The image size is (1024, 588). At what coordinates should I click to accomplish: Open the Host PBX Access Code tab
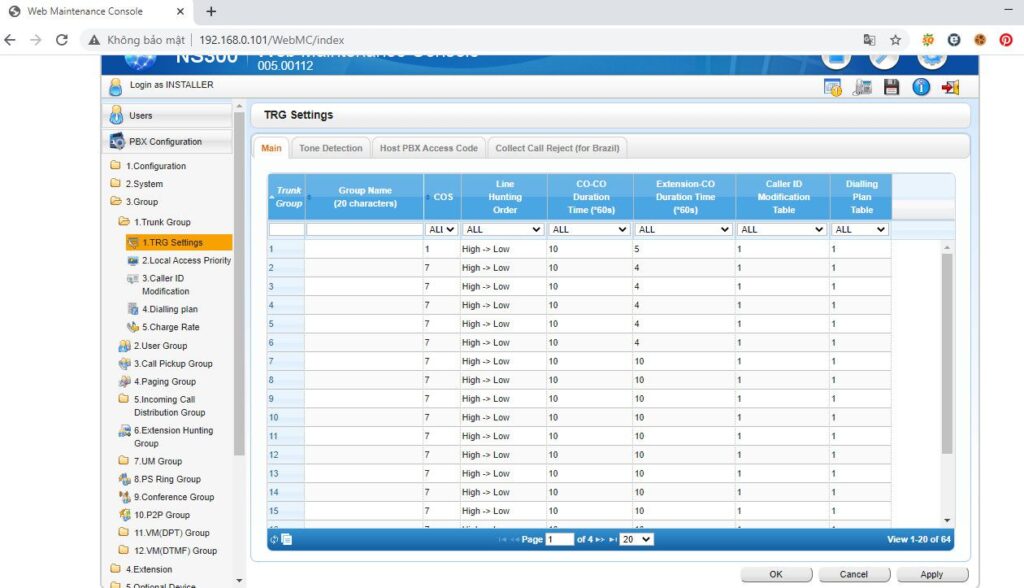pyautogui.click(x=428, y=148)
